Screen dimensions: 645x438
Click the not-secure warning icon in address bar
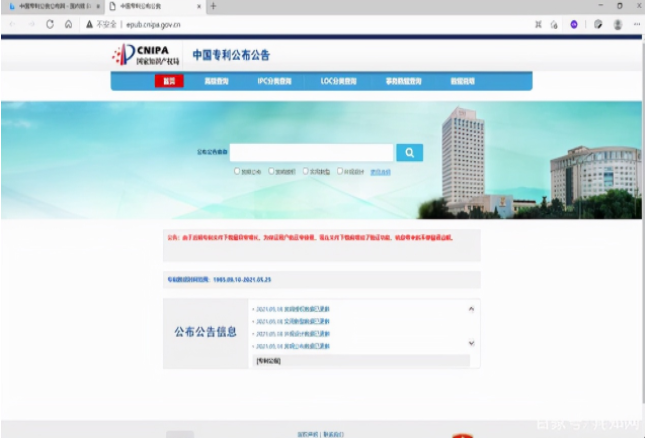(90, 24)
